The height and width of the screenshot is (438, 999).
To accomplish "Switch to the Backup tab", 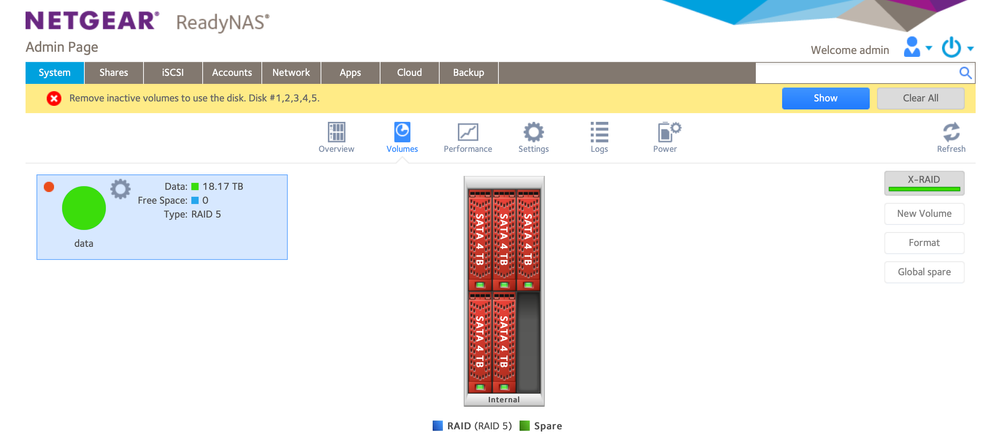I will pos(469,73).
